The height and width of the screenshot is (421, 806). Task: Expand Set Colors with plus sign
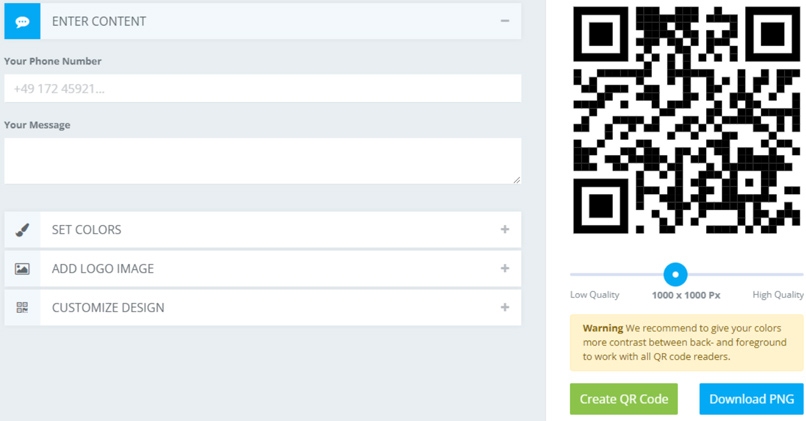[x=505, y=229]
